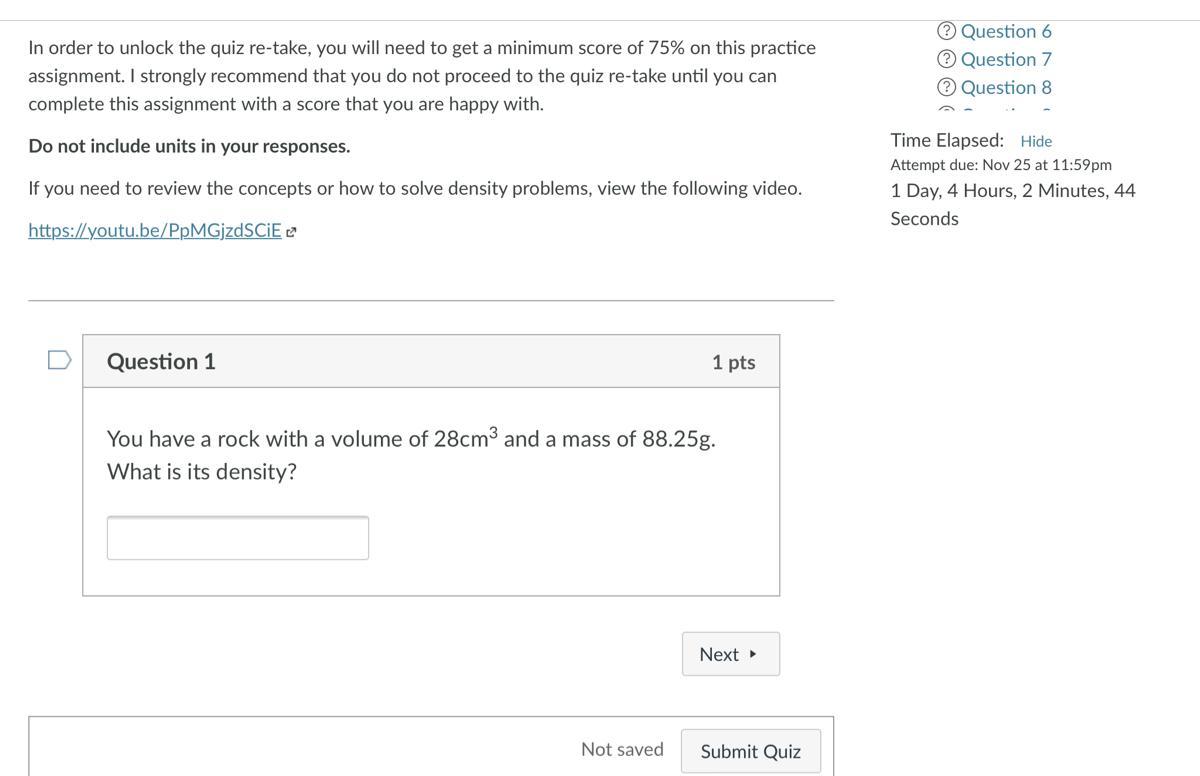Click the question mark icon beside Question 6
This screenshot has width=1200, height=776.
click(946, 31)
